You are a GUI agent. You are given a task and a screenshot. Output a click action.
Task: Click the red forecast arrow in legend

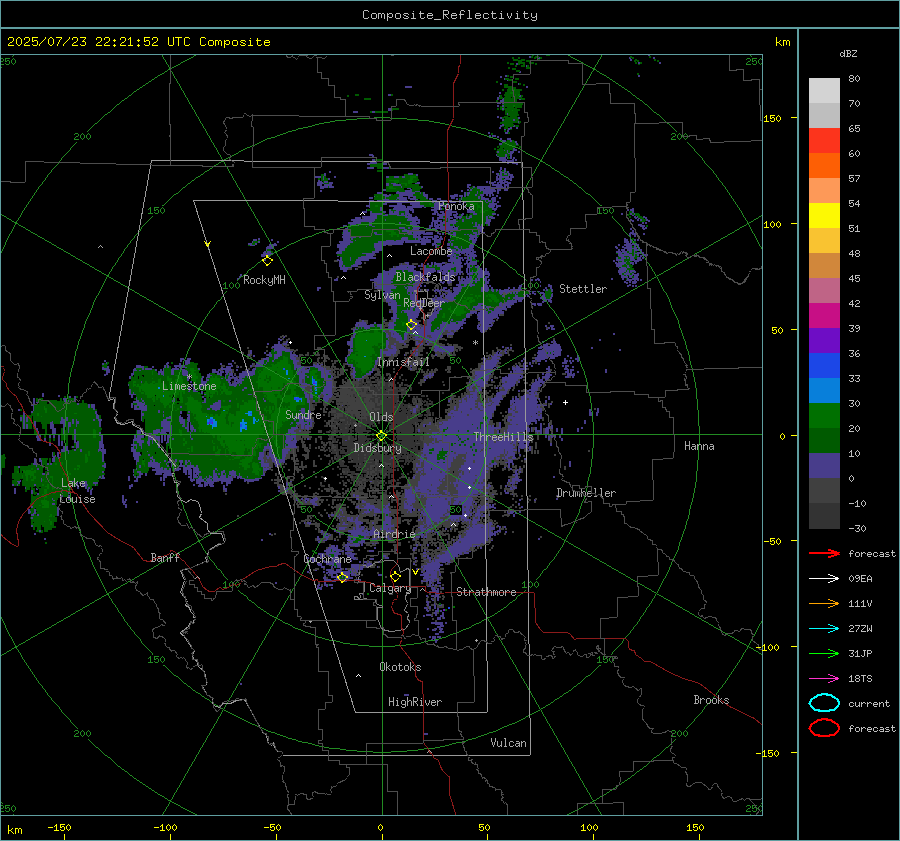click(824, 553)
